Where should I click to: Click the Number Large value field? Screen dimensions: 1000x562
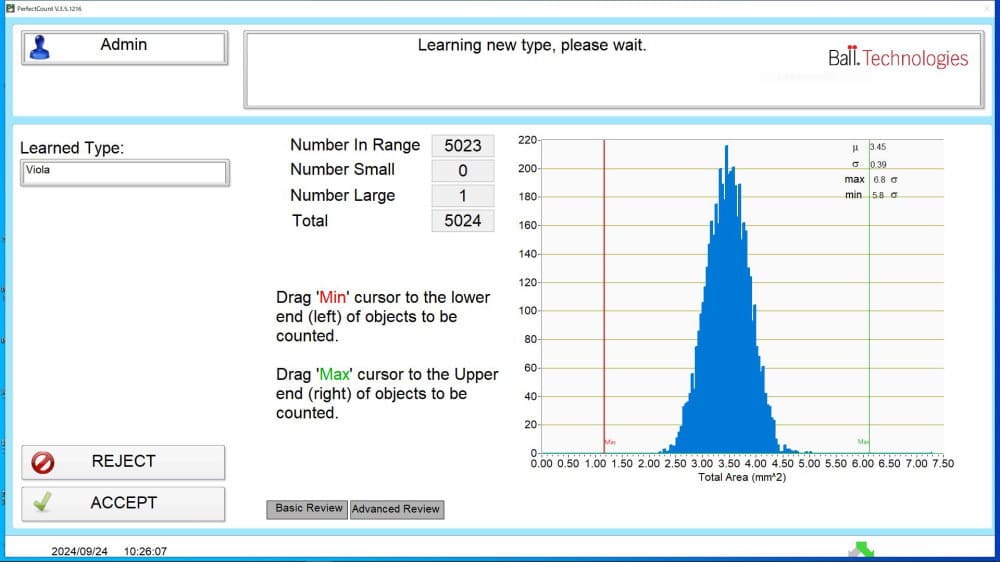(462, 196)
